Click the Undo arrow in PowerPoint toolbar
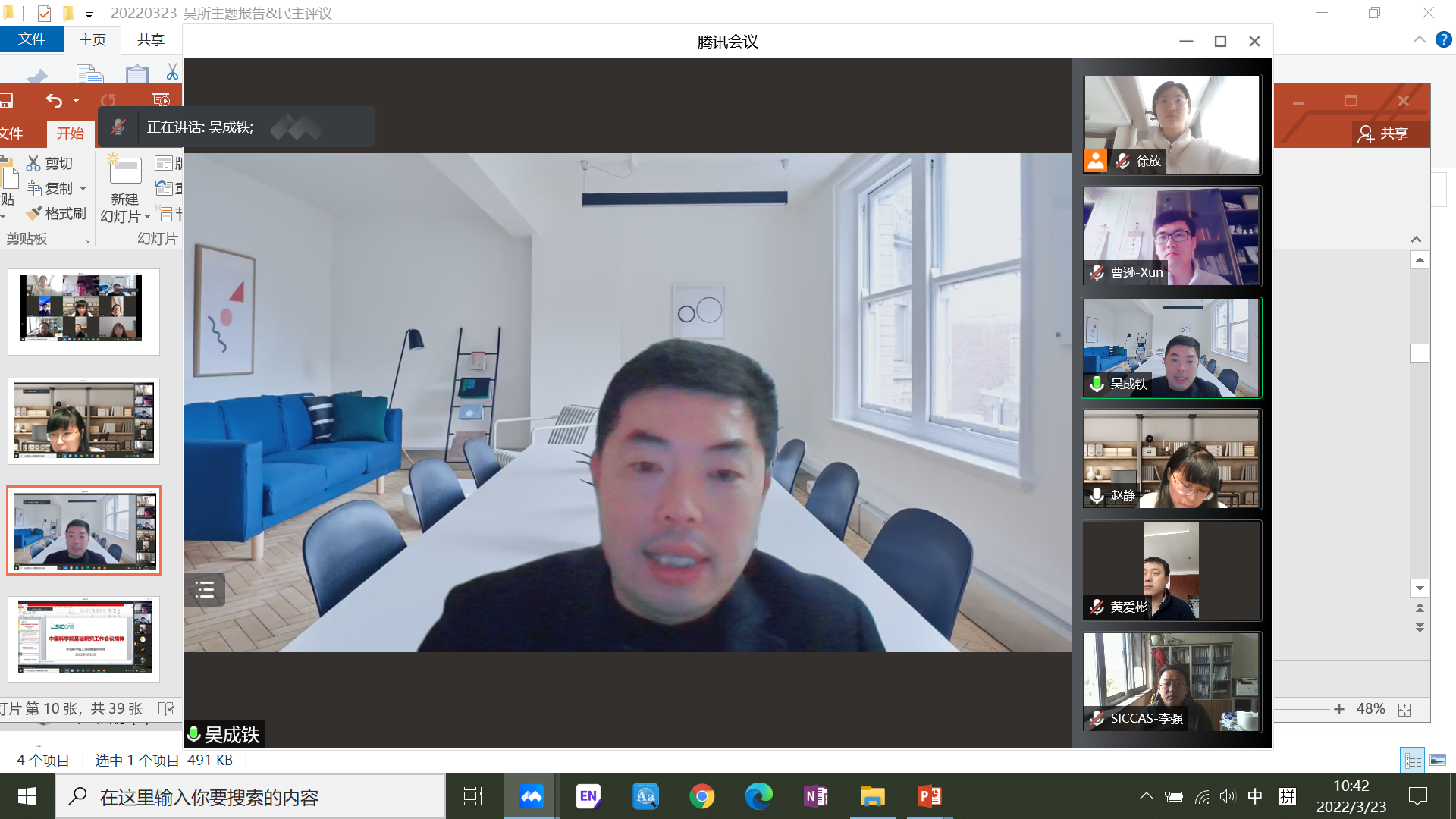The image size is (1456, 819). click(x=54, y=101)
